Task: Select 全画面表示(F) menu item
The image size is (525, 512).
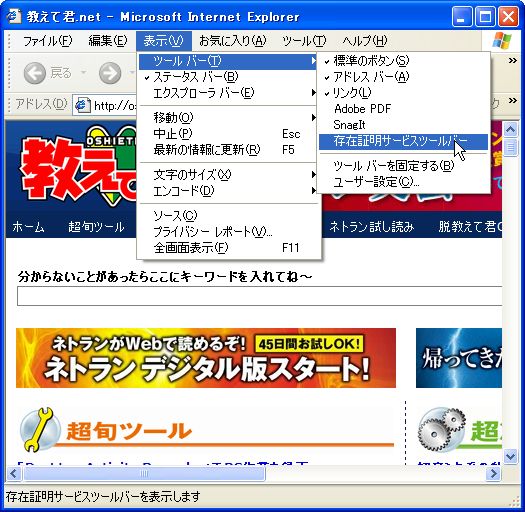Action: tap(228, 248)
